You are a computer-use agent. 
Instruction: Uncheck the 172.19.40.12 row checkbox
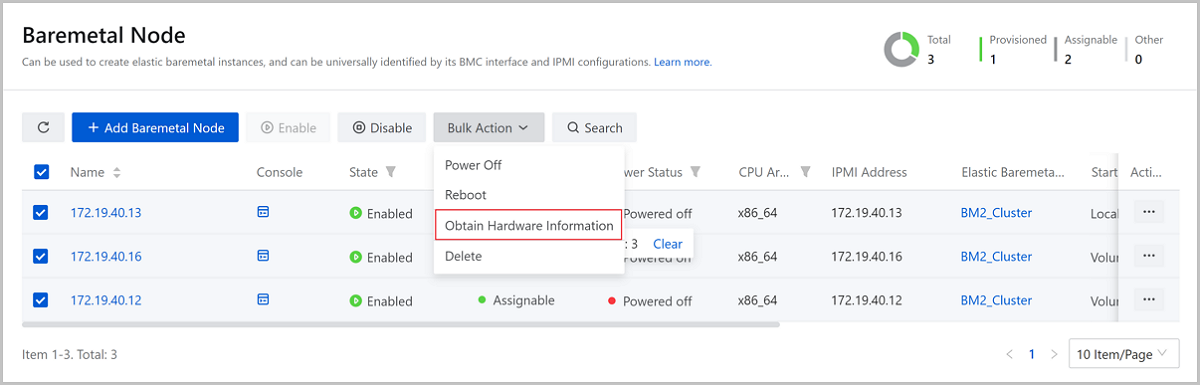[x=42, y=300]
